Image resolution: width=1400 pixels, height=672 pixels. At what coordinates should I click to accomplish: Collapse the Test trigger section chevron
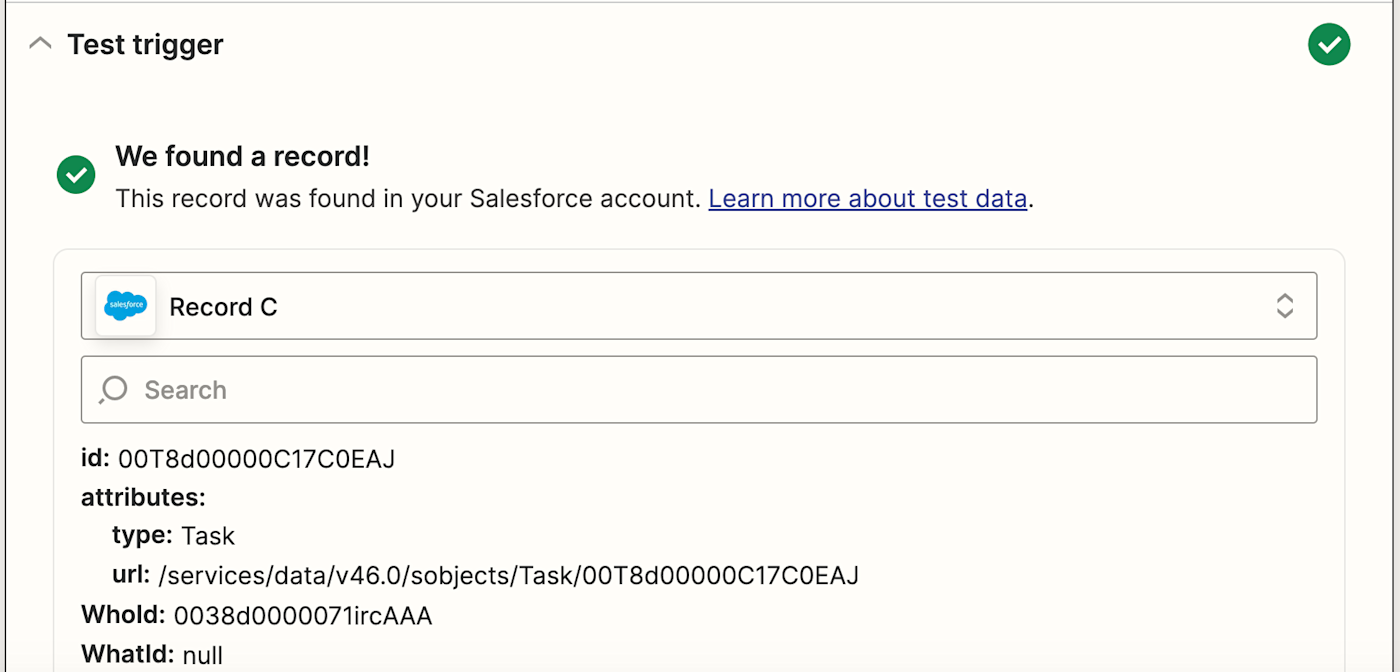(x=40, y=44)
